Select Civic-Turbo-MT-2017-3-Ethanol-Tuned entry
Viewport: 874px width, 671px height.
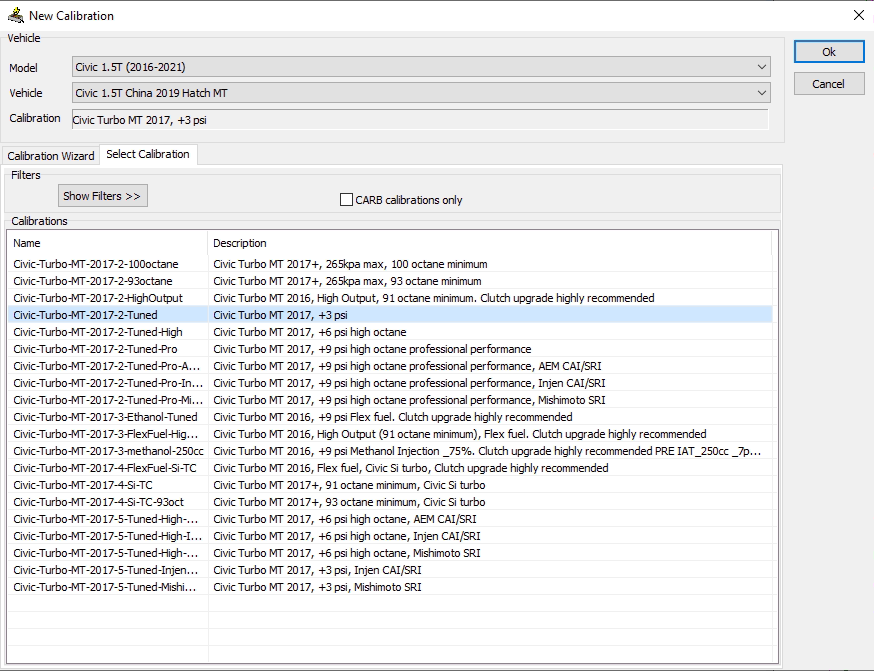[x=105, y=417]
